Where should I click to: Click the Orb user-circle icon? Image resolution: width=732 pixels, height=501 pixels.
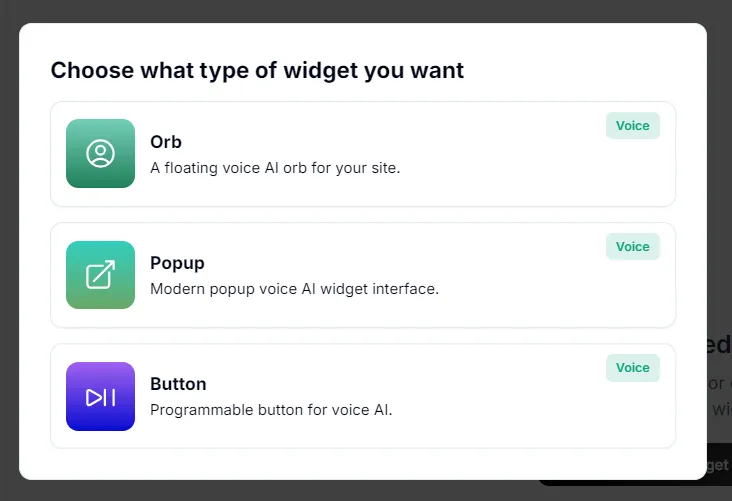point(100,153)
